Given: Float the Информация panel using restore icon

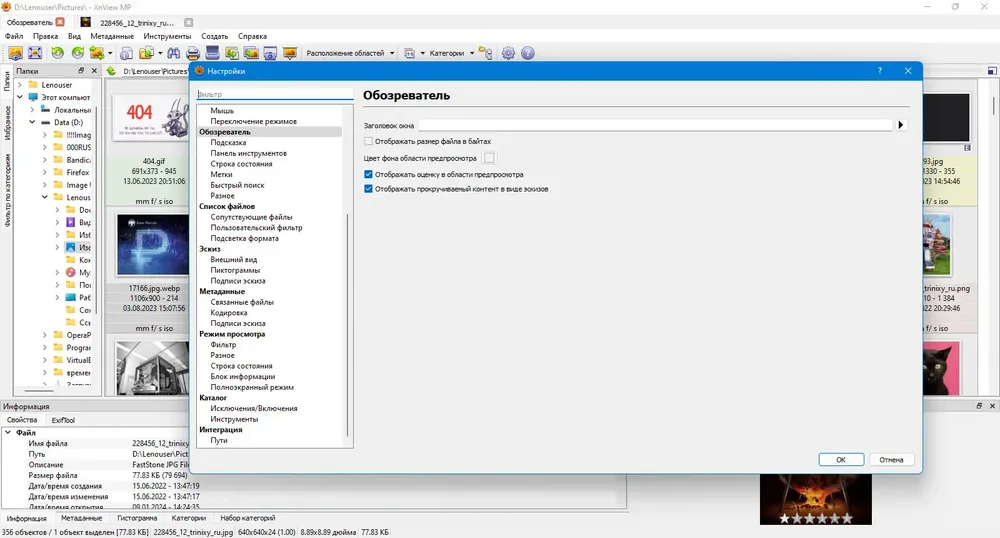Looking at the screenshot, I should 979,406.
